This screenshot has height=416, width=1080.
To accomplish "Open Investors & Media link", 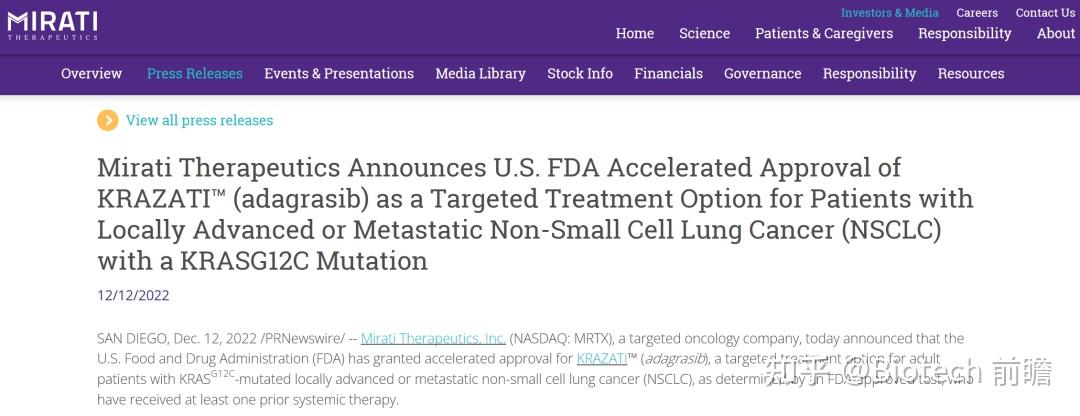I will tap(889, 13).
